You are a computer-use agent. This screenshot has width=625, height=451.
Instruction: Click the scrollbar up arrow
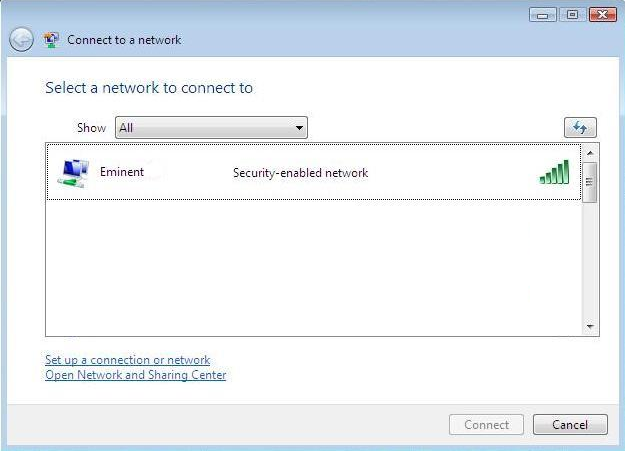[590, 153]
